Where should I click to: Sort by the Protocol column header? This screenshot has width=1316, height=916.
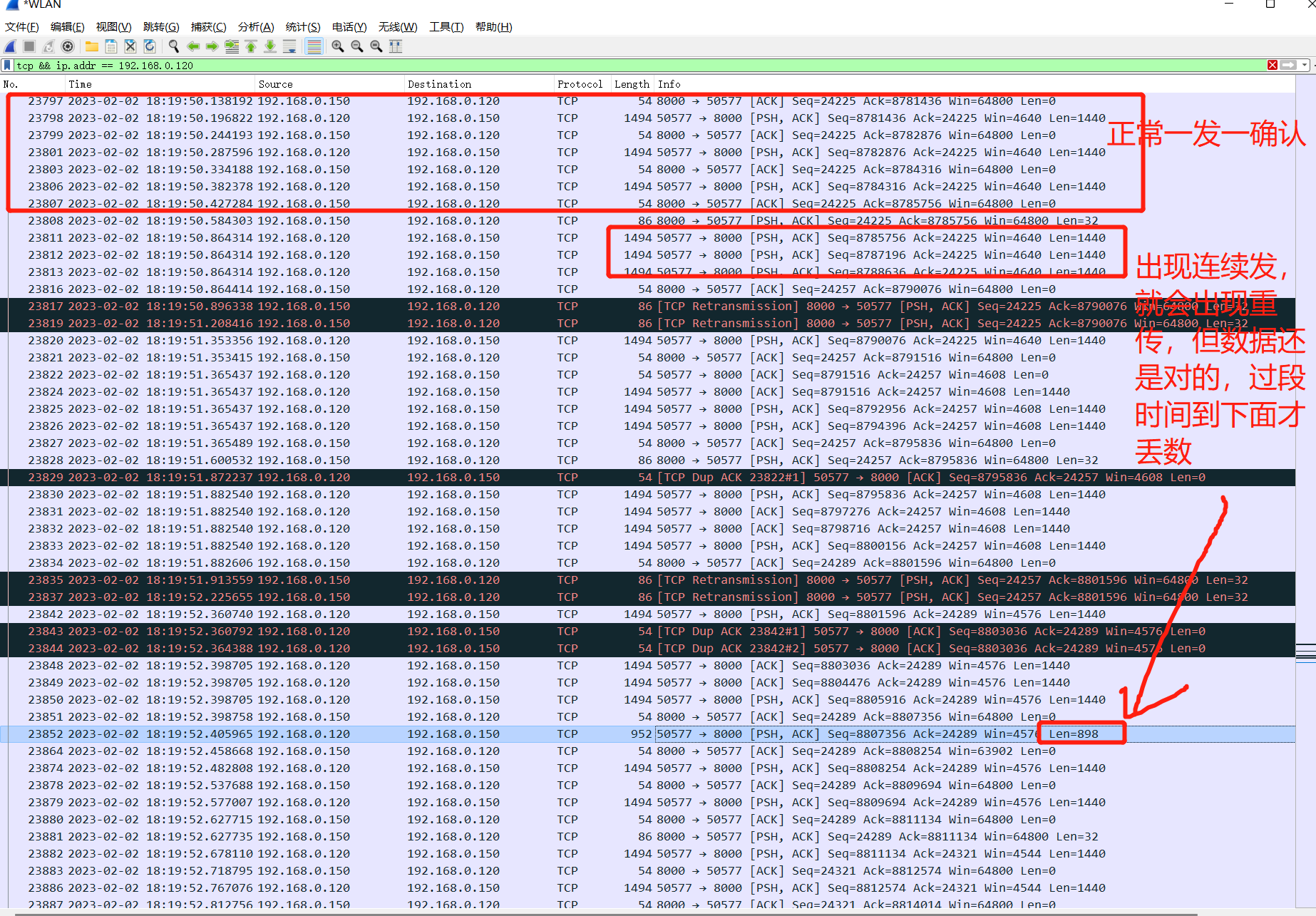point(582,84)
